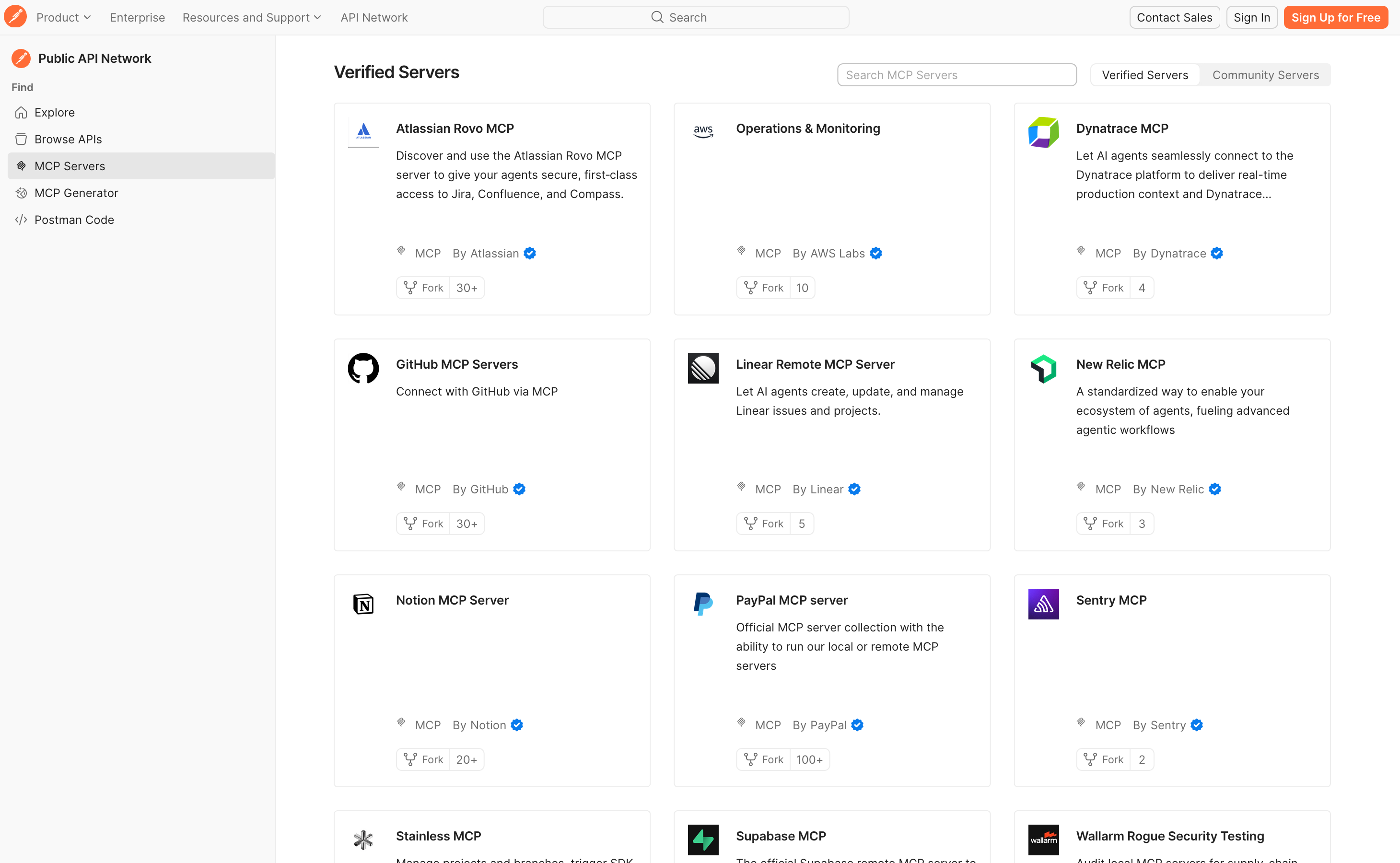Viewport: 1400px width, 863px height.
Task: Click the GitHub octocat logo
Action: (x=363, y=368)
